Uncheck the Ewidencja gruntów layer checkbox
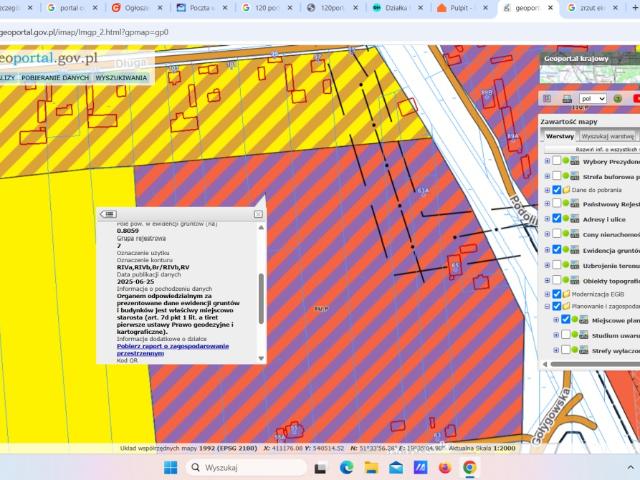The height and width of the screenshot is (480, 640). (x=557, y=249)
